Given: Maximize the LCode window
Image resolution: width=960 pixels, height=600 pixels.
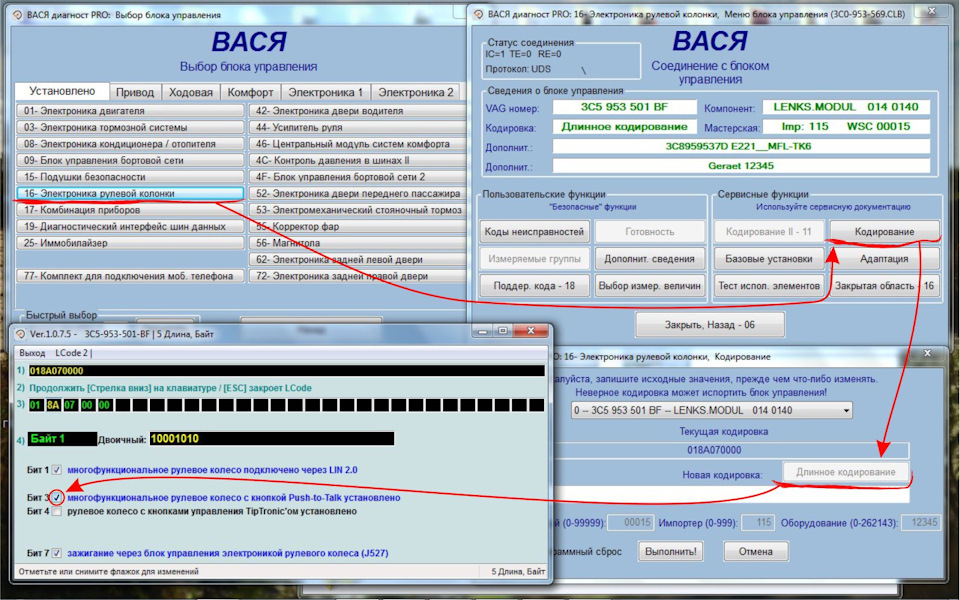Looking at the screenshot, I should click(503, 331).
